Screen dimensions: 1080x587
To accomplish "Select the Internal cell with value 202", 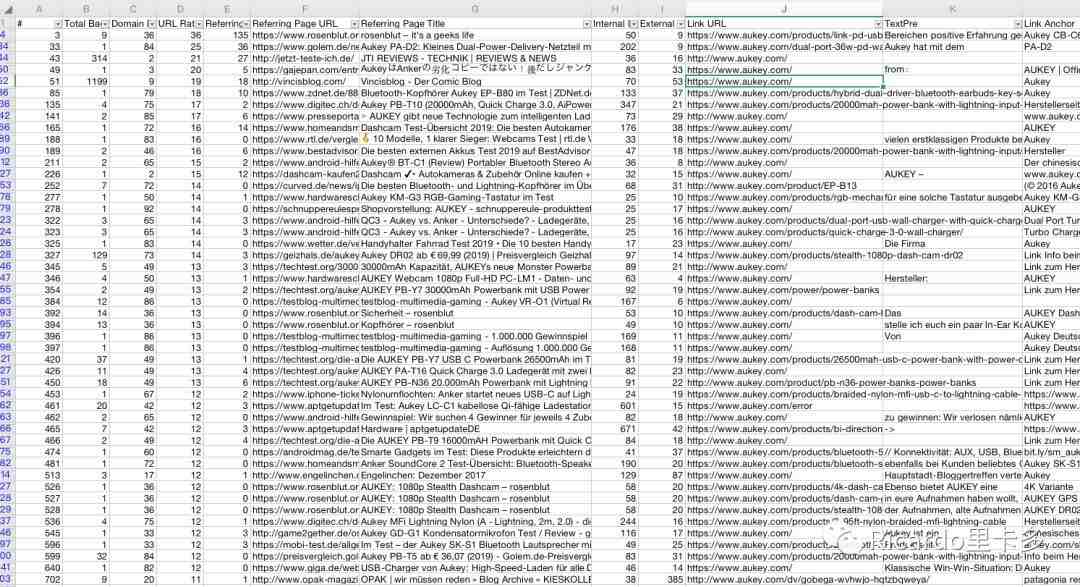I will [615, 47].
